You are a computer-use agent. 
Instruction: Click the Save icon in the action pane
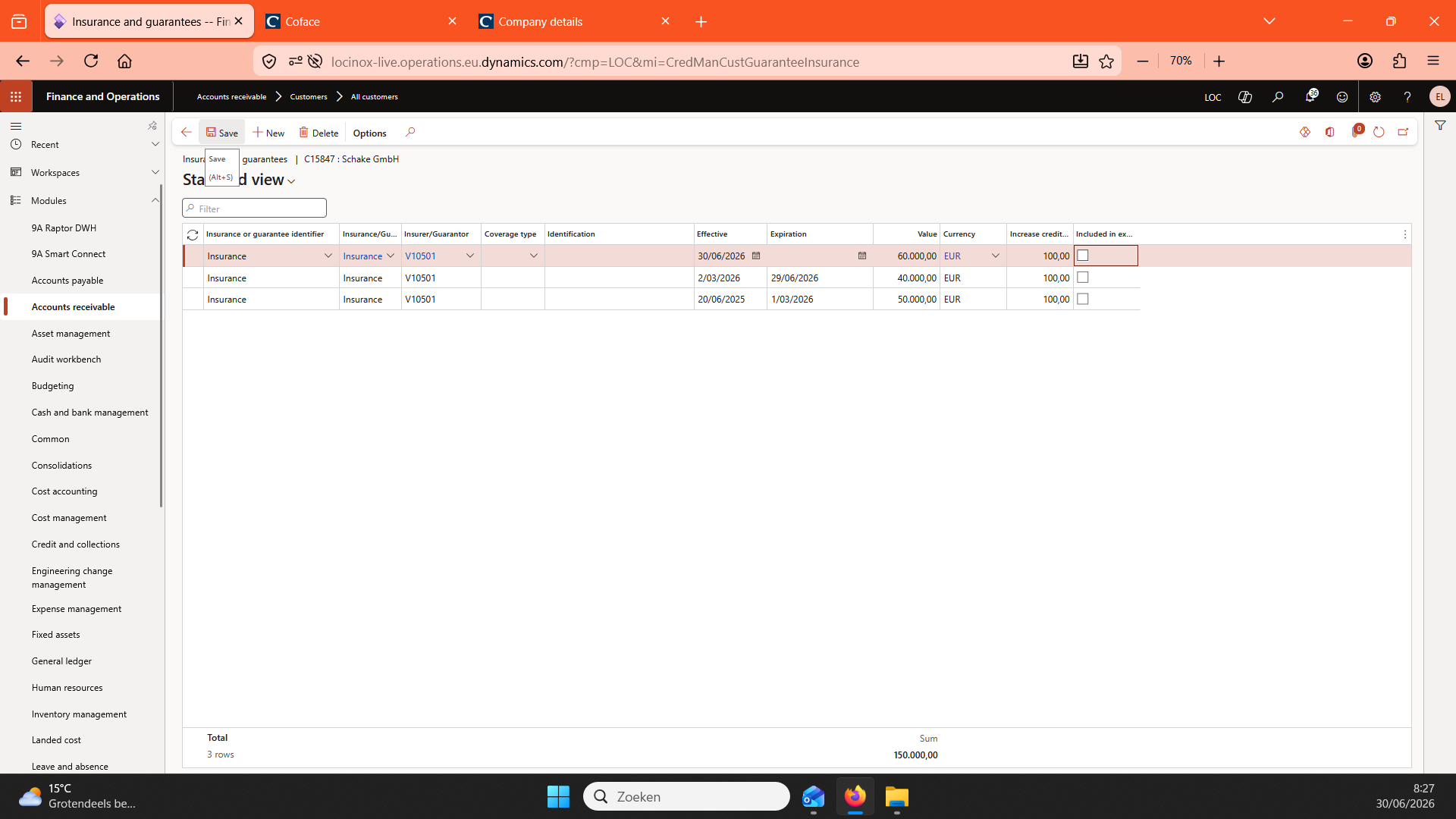[x=211, y=132]
